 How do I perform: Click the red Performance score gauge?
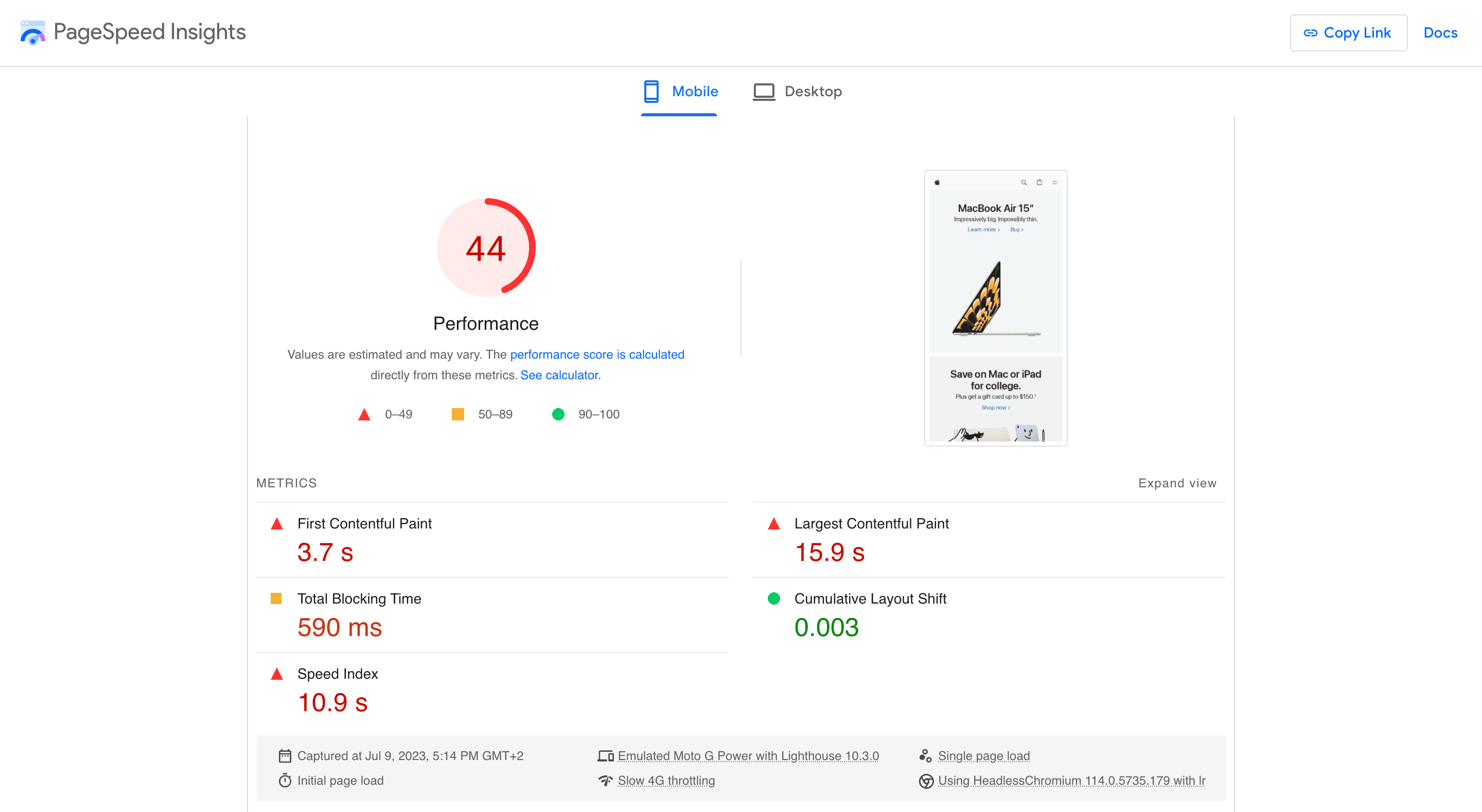tap(486, 248)
